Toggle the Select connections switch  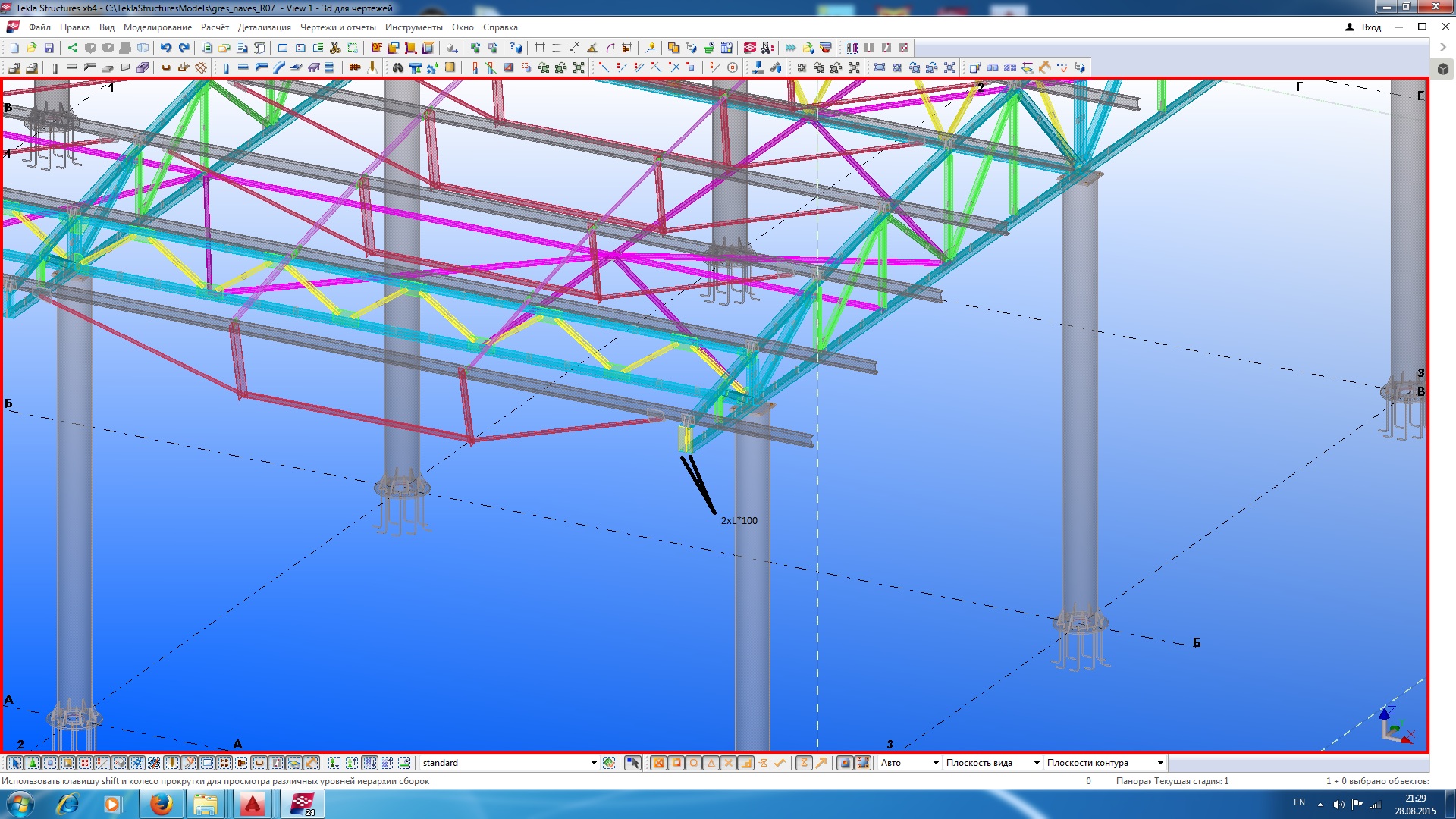33,763
